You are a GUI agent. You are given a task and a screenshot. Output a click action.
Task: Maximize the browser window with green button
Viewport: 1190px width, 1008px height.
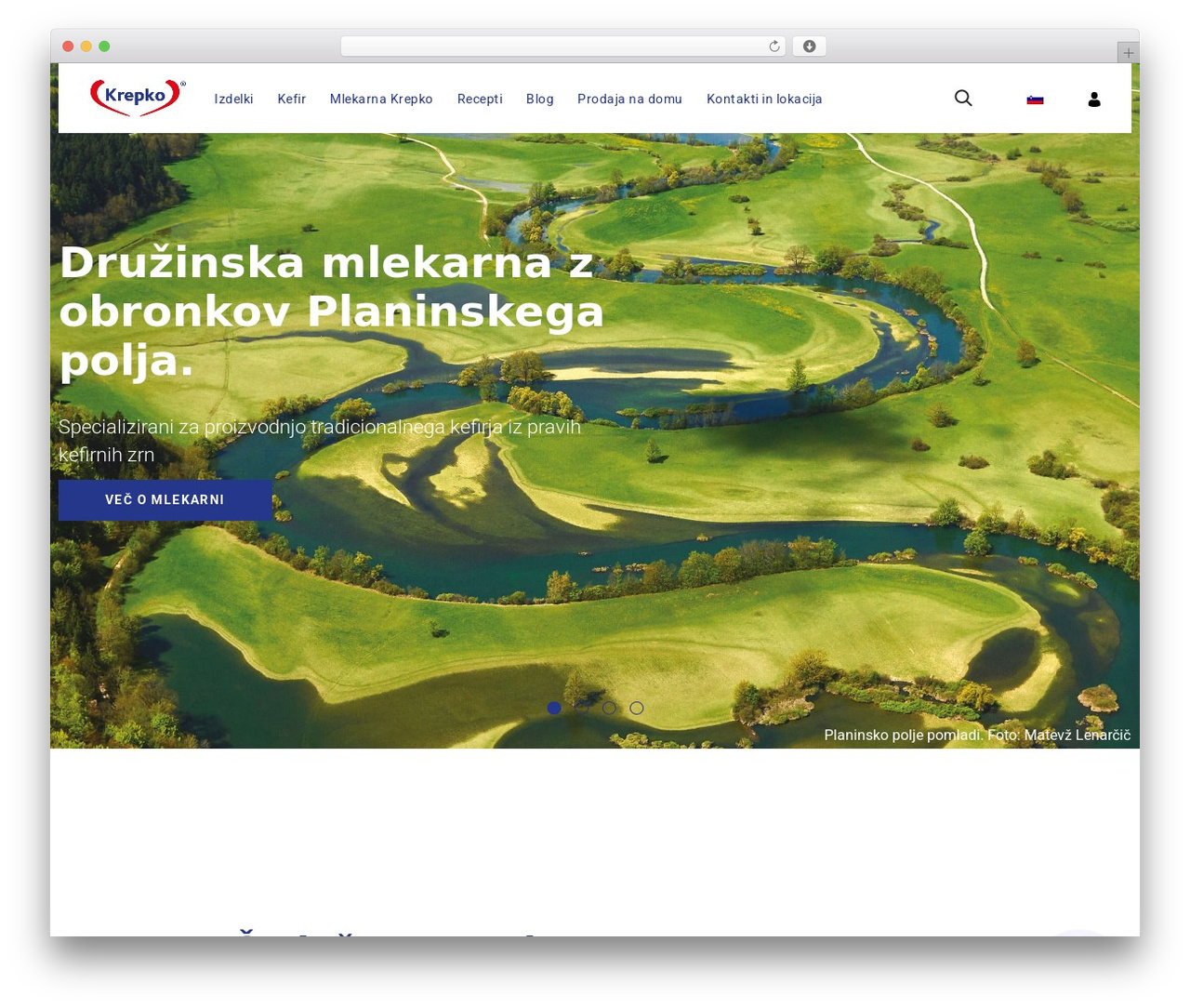[x=104, y=46]
